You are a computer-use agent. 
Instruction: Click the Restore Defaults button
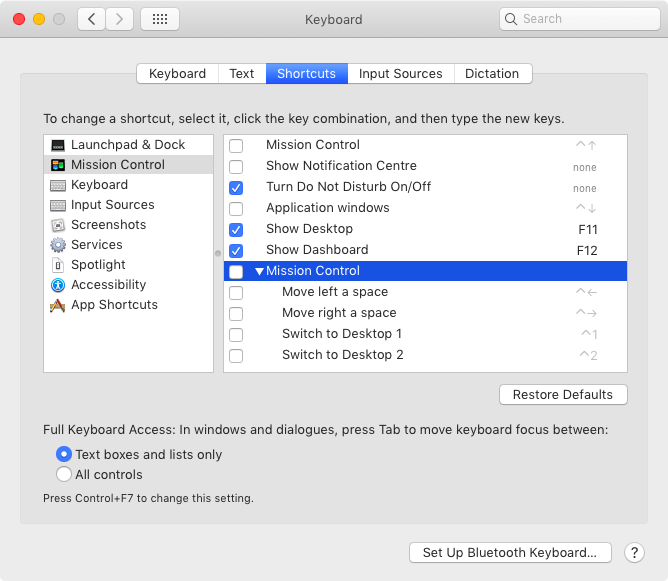(563, 395)
